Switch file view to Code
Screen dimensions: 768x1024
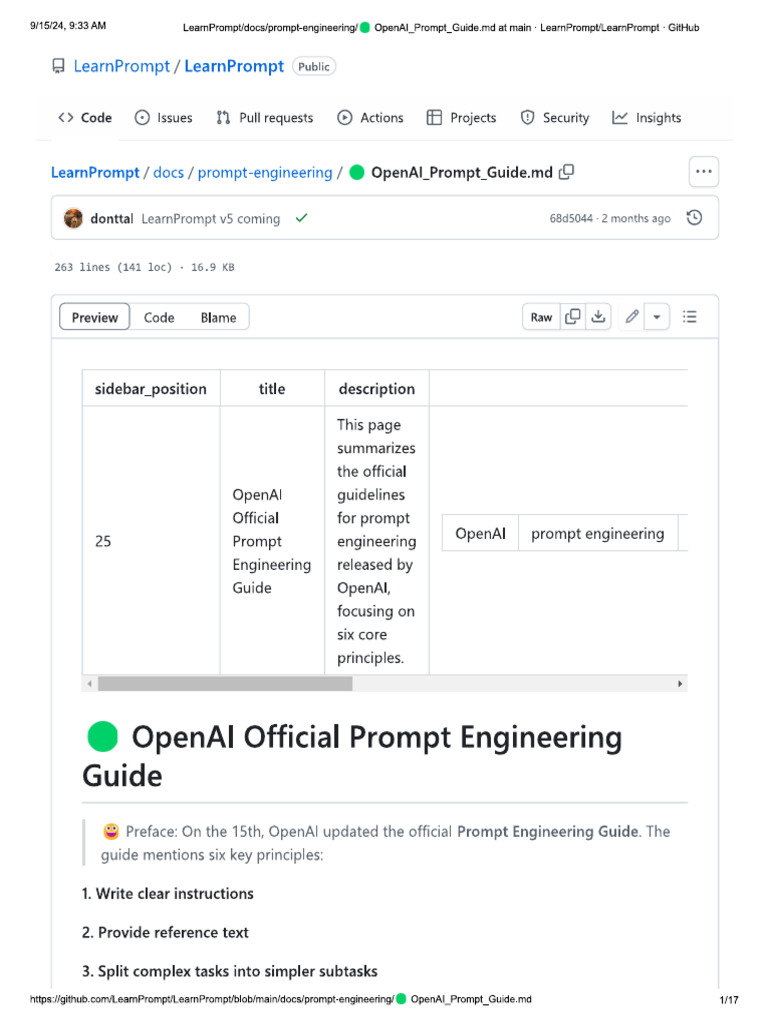(x=159, y=317)
